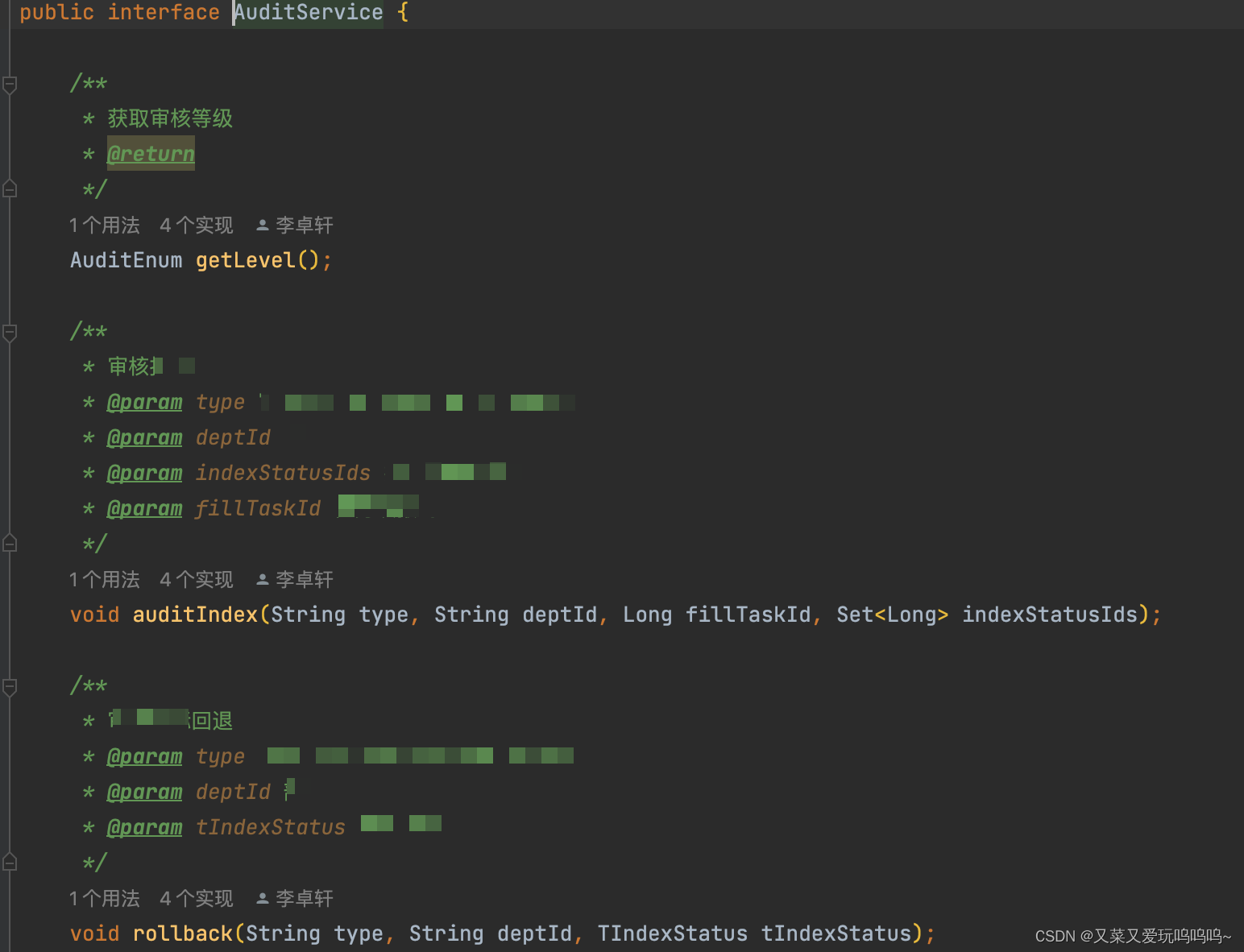Click author hint '李卓轩' above rollback

tap(305, 899)
